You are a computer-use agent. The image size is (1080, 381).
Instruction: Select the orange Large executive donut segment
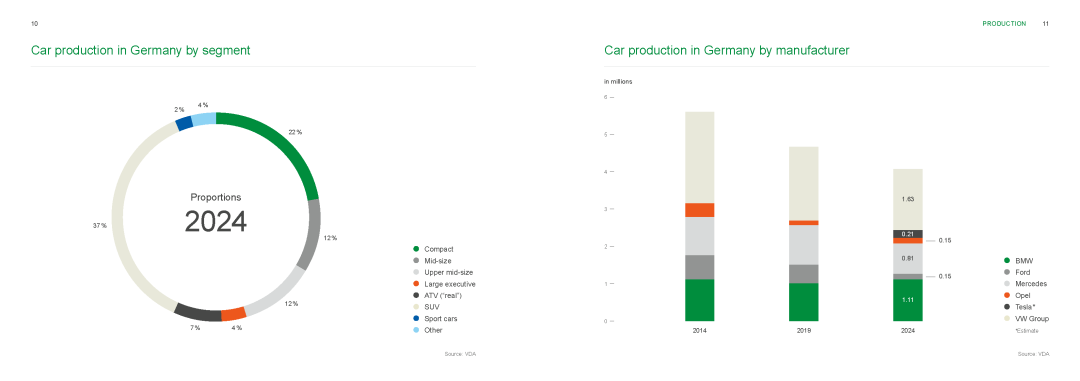(234, 313)
